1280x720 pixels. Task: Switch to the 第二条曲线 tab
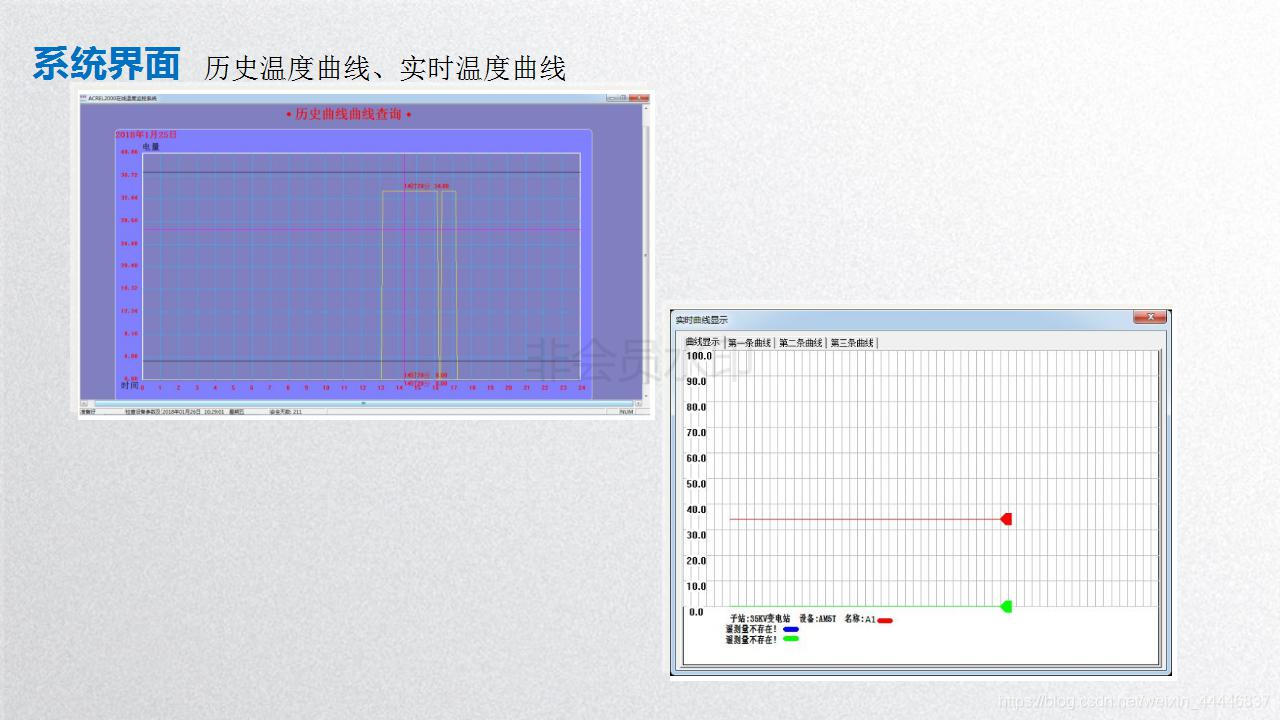800,342
